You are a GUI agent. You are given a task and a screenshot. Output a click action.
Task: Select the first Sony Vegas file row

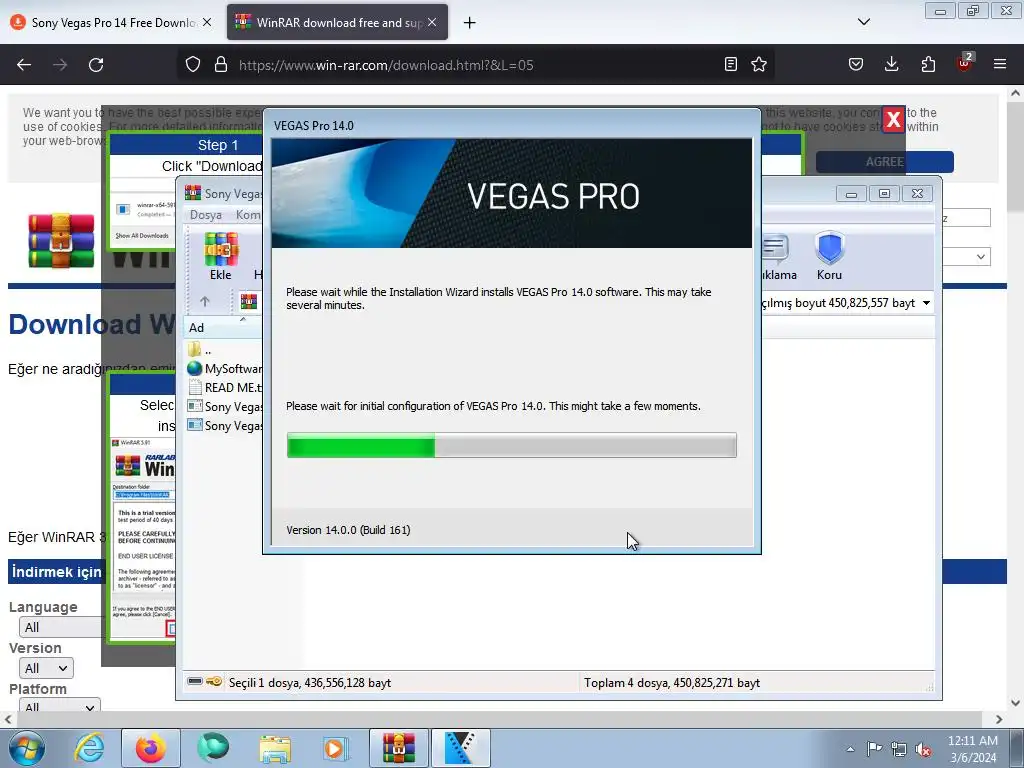224,406
